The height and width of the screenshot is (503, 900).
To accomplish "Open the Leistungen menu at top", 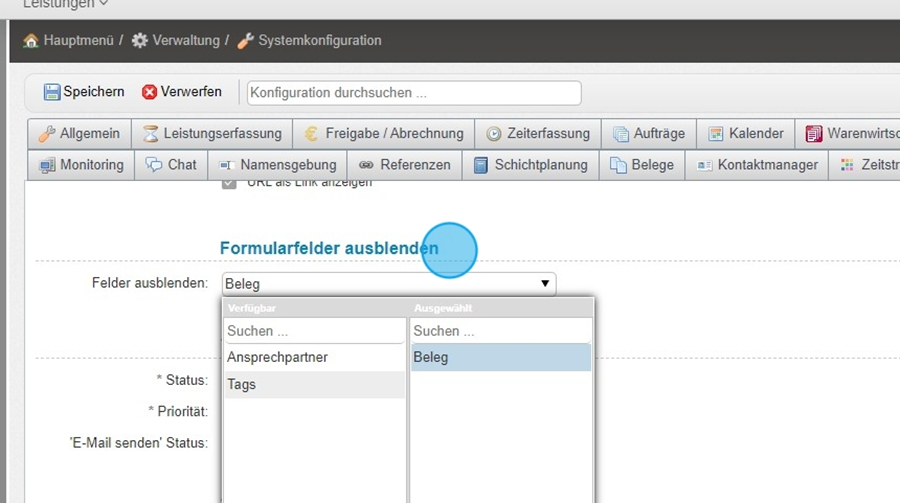I will pos(65,4).
